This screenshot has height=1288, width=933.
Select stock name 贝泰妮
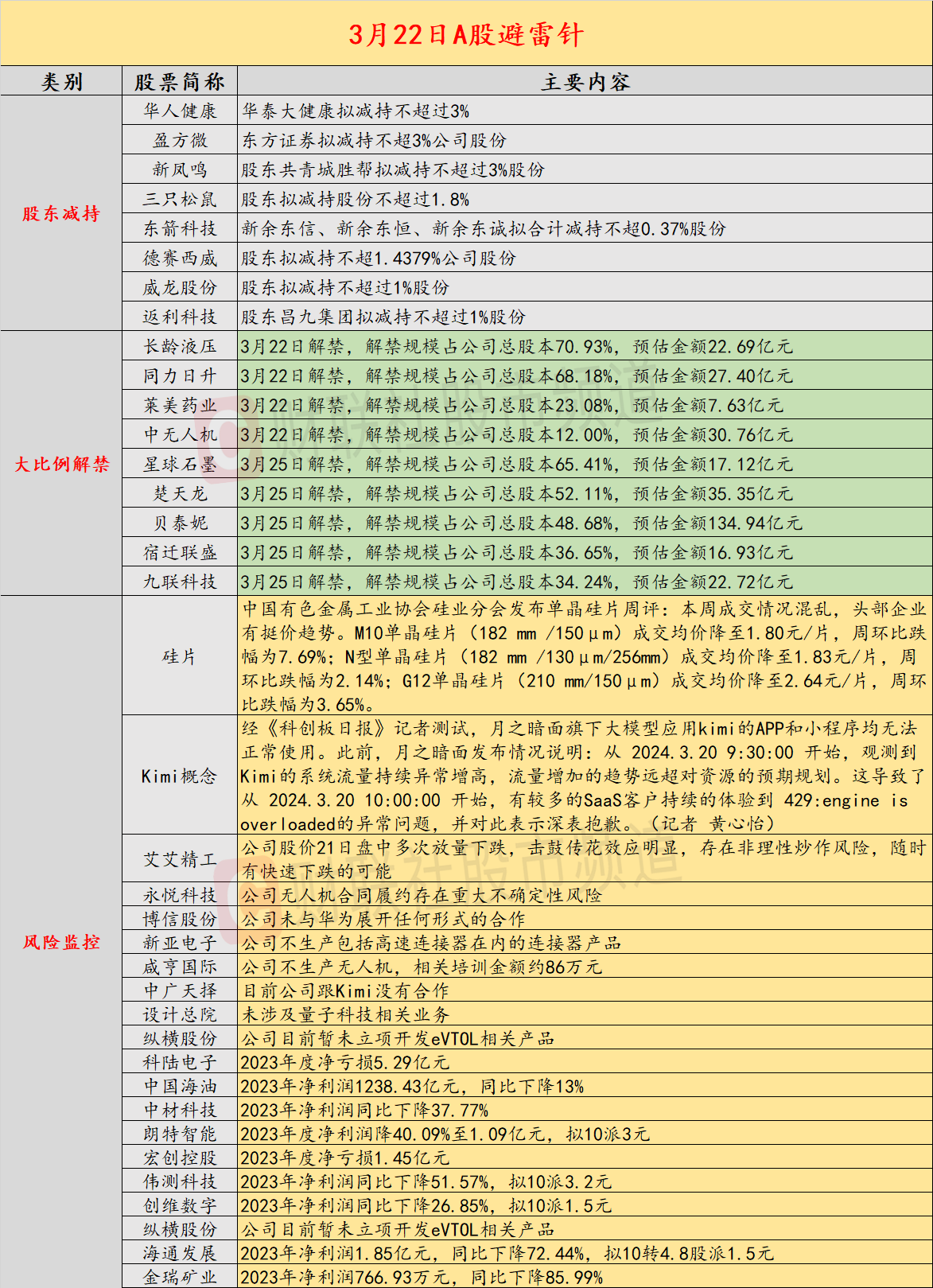(x=180, y=523)
